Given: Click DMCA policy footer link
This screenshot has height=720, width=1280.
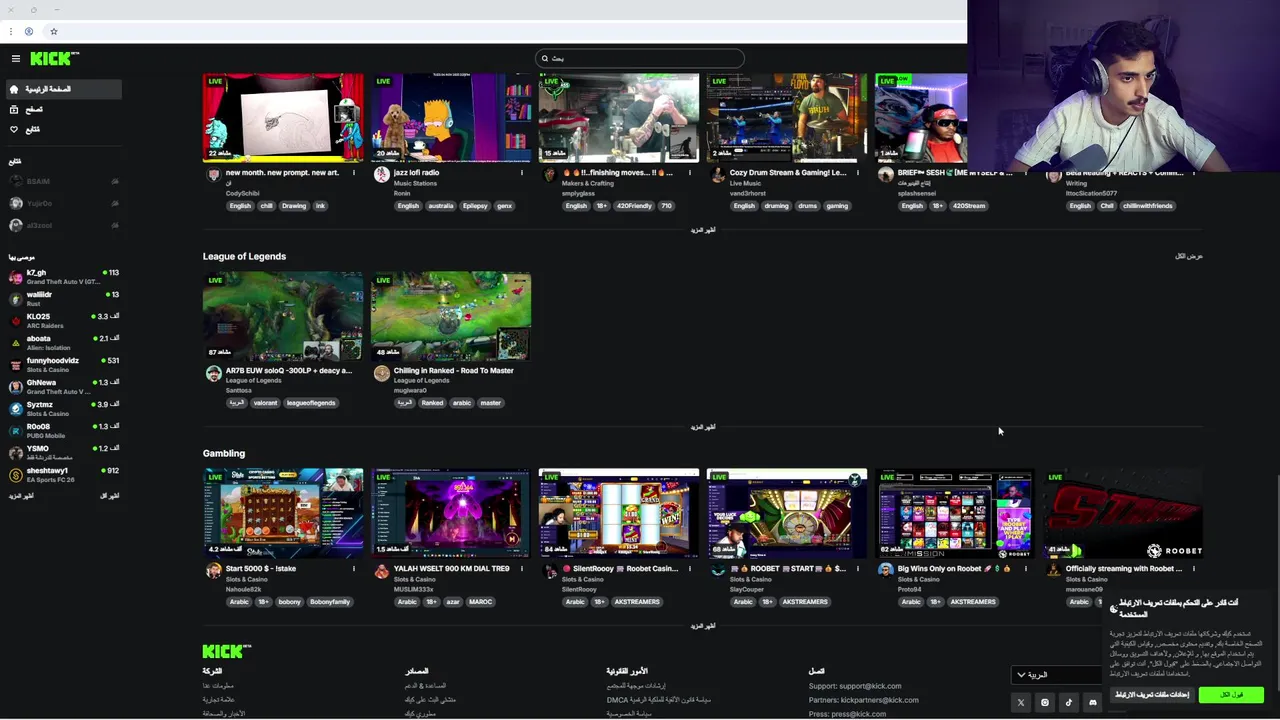Looking at the screenshot, I should pos(658,700).
